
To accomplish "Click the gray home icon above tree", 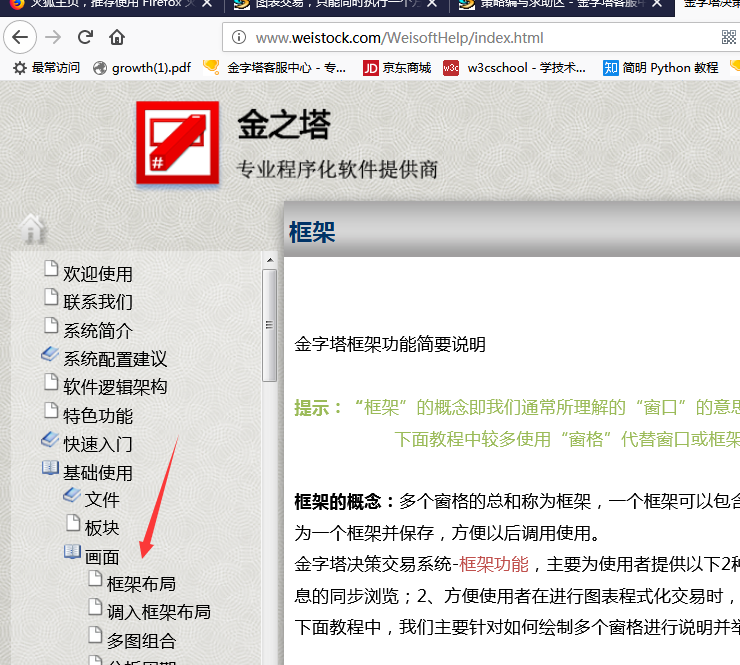I will click(x=32, y=228).
